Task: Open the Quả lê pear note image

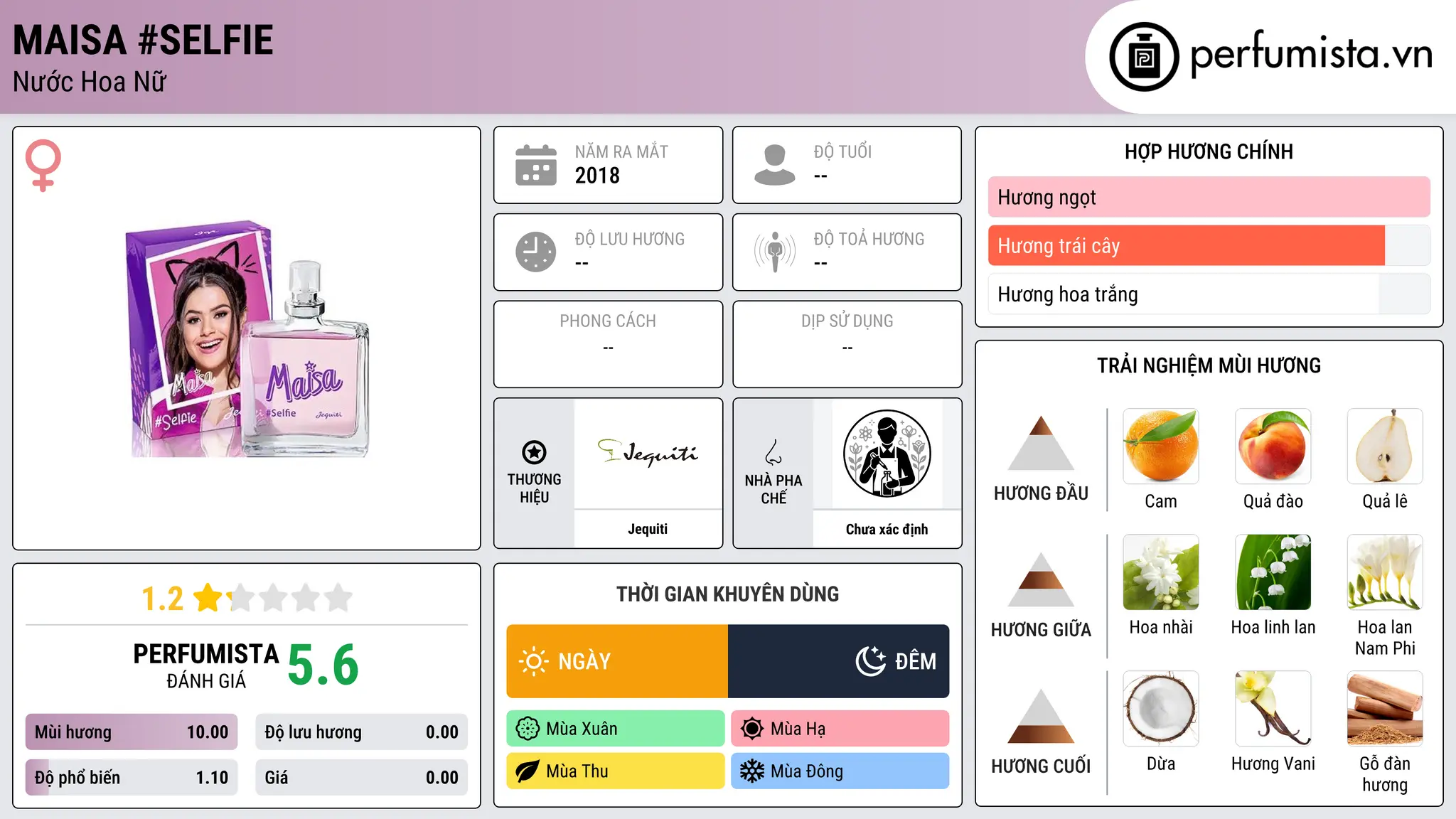Action: (1385, 446)
